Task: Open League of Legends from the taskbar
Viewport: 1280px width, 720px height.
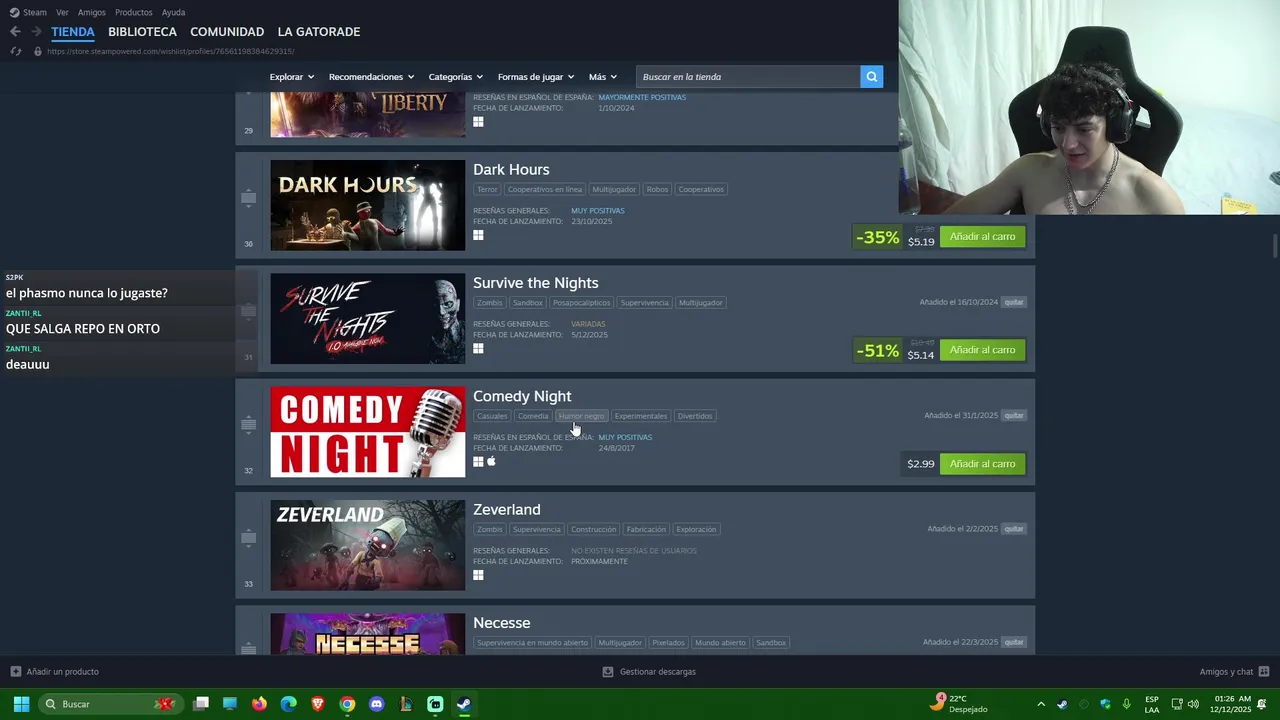Action: coord(406,704)
